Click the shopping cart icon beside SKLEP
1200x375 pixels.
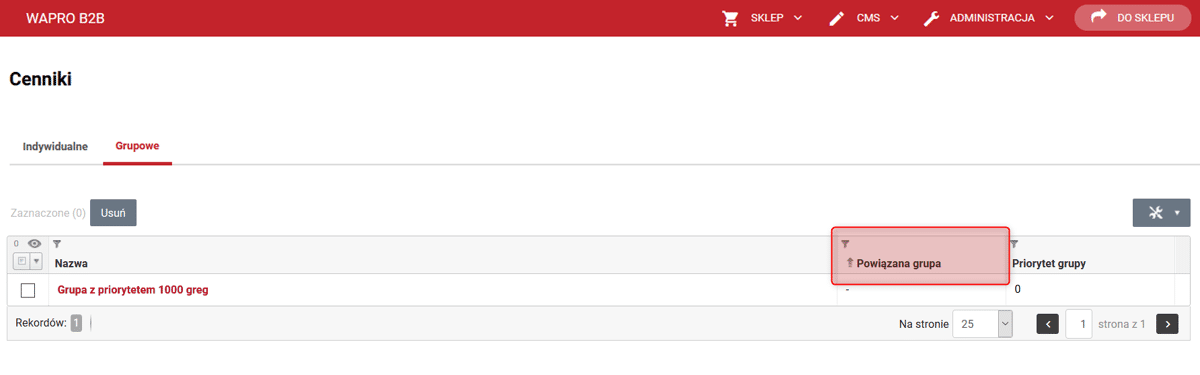pos(730,18)
